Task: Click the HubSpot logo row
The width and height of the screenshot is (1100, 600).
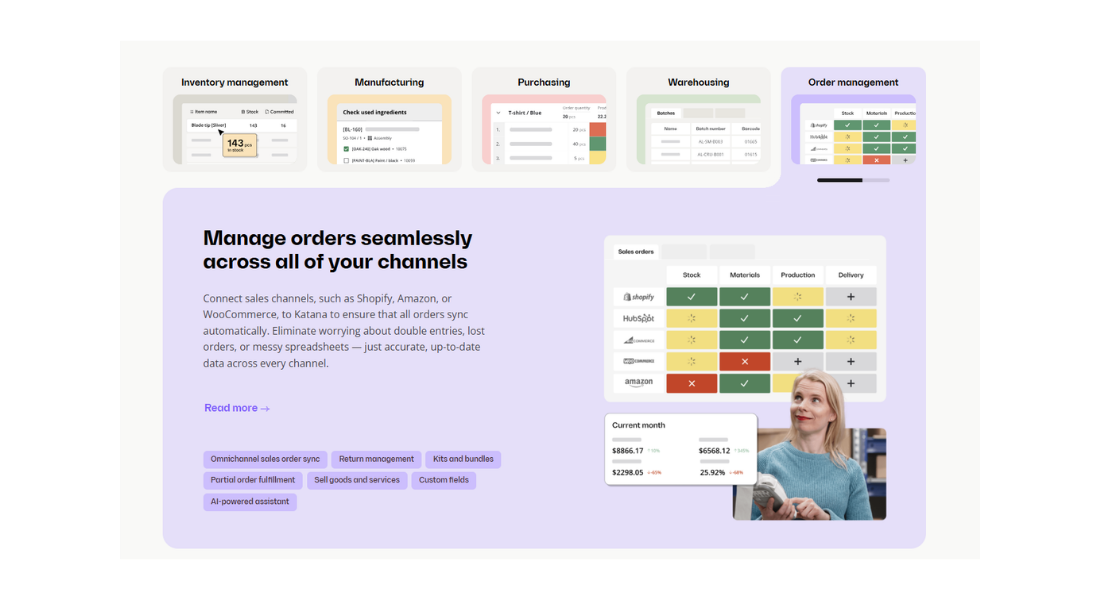Action: [x=638, y=319]
